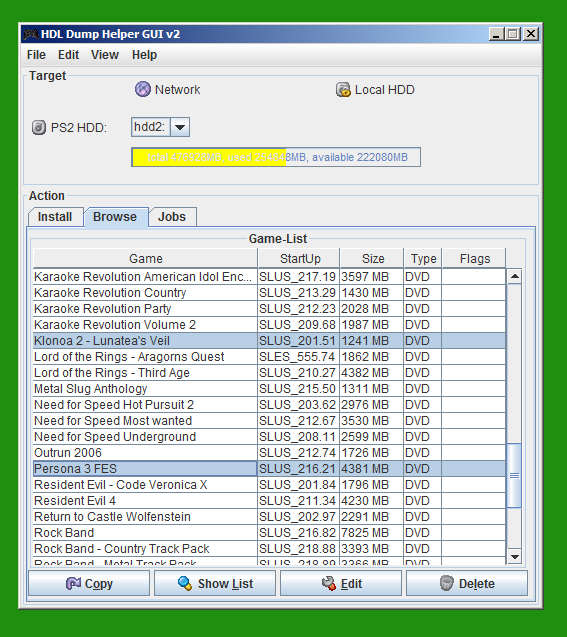Select Need for Speed Underground row

tap(269, 437)
